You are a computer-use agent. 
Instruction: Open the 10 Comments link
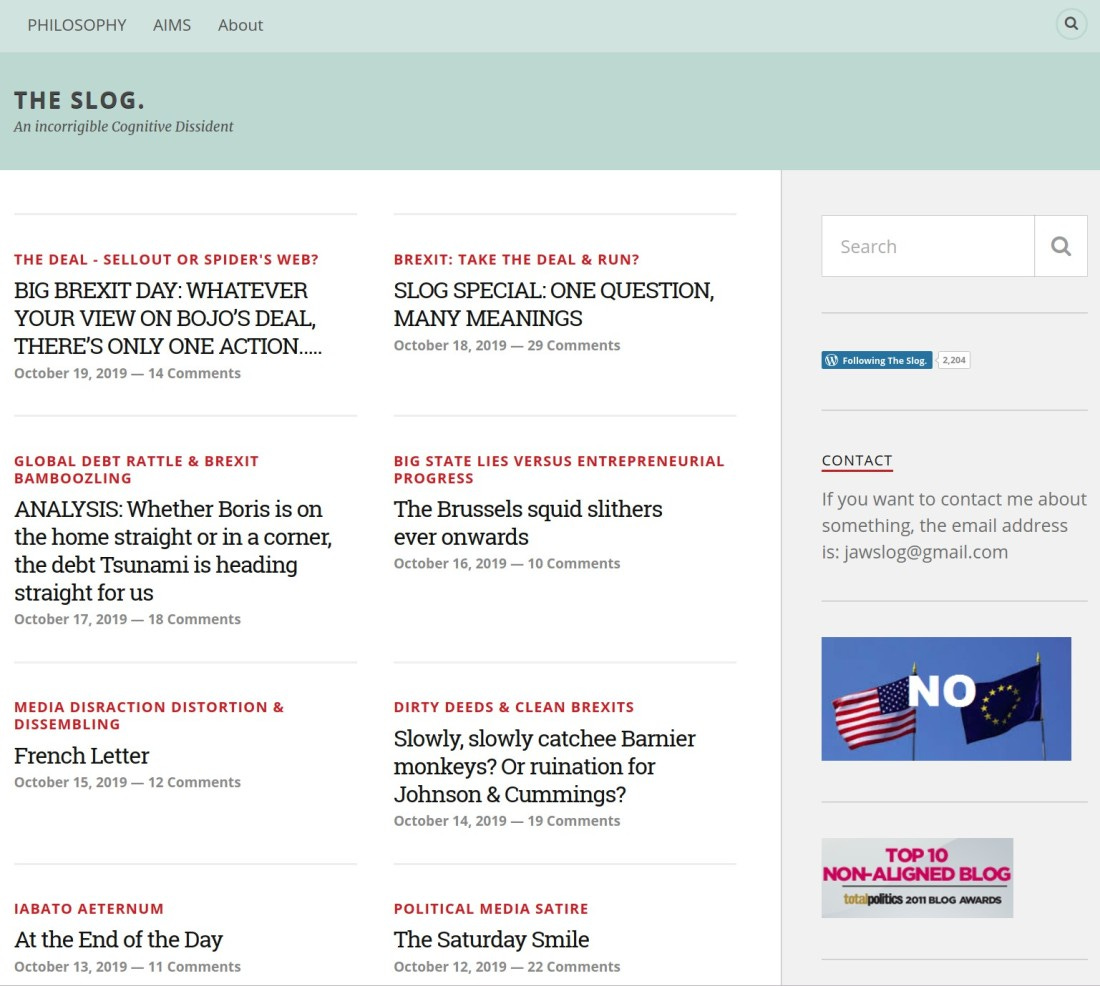[574, 564]
